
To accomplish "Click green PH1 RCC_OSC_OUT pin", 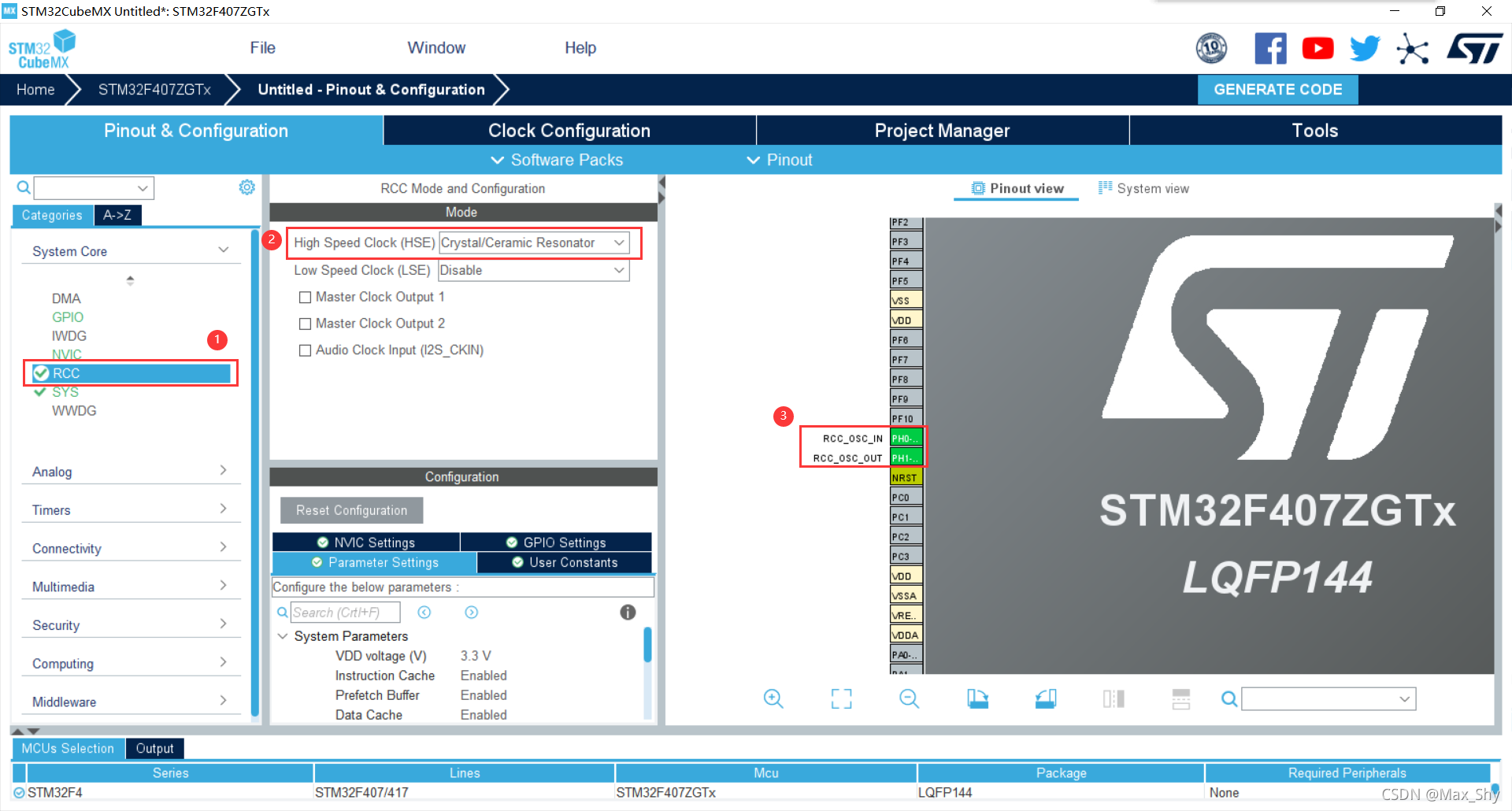I will point(906,458).
